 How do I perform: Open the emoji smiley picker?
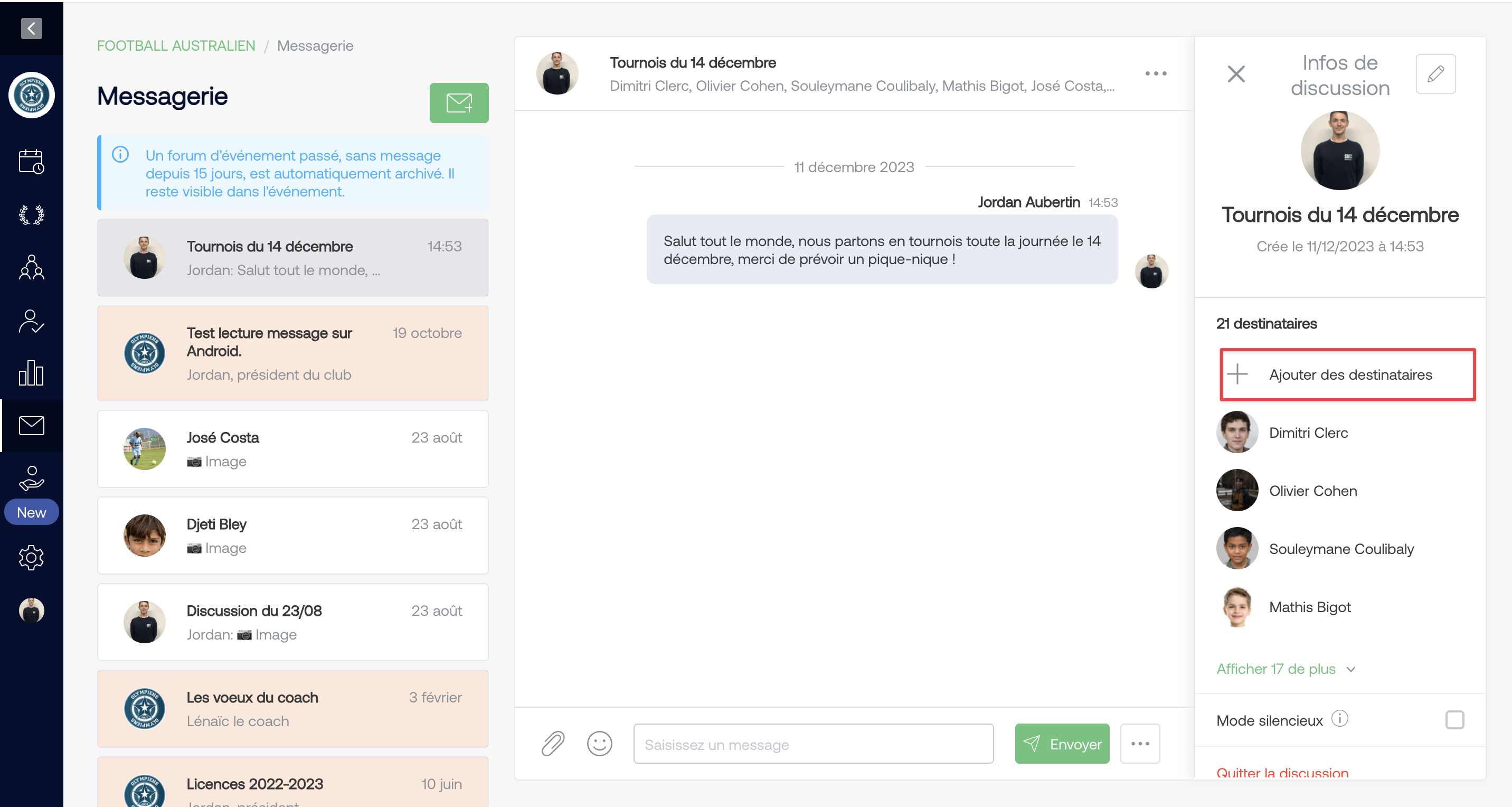[599, 744]
